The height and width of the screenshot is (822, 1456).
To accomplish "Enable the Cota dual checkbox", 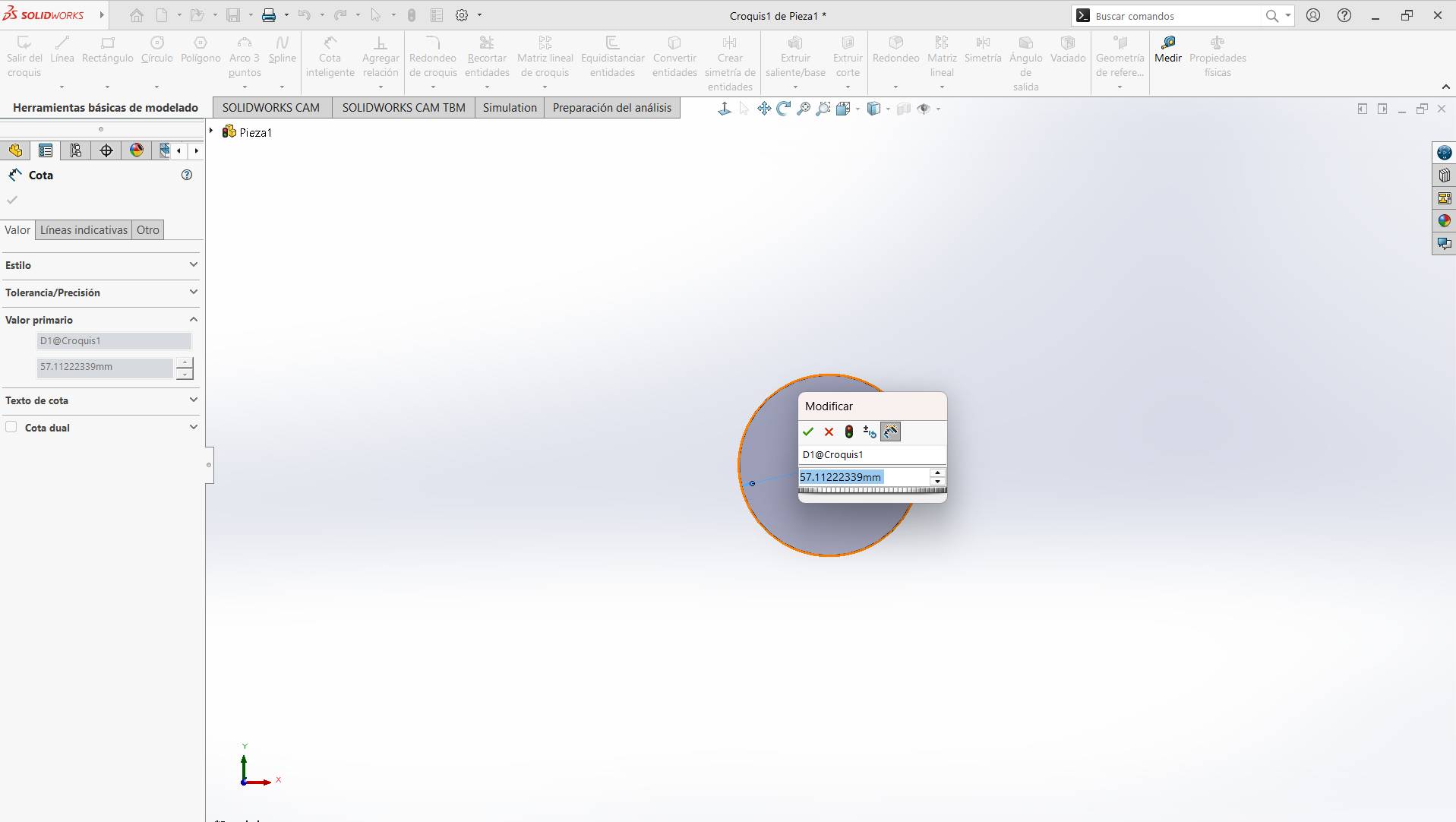I will 11,427.
